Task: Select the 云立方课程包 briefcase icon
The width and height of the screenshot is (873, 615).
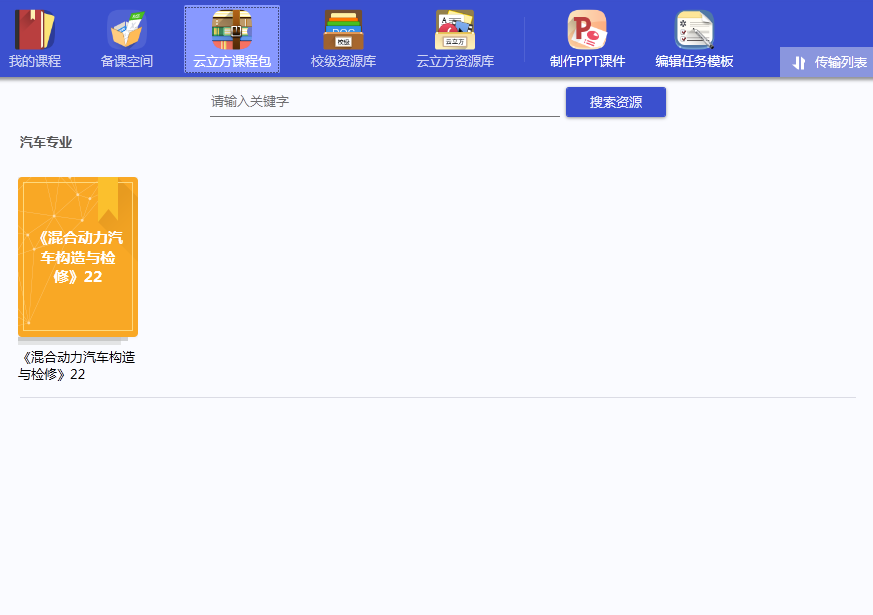Action: tap(231, 29)
